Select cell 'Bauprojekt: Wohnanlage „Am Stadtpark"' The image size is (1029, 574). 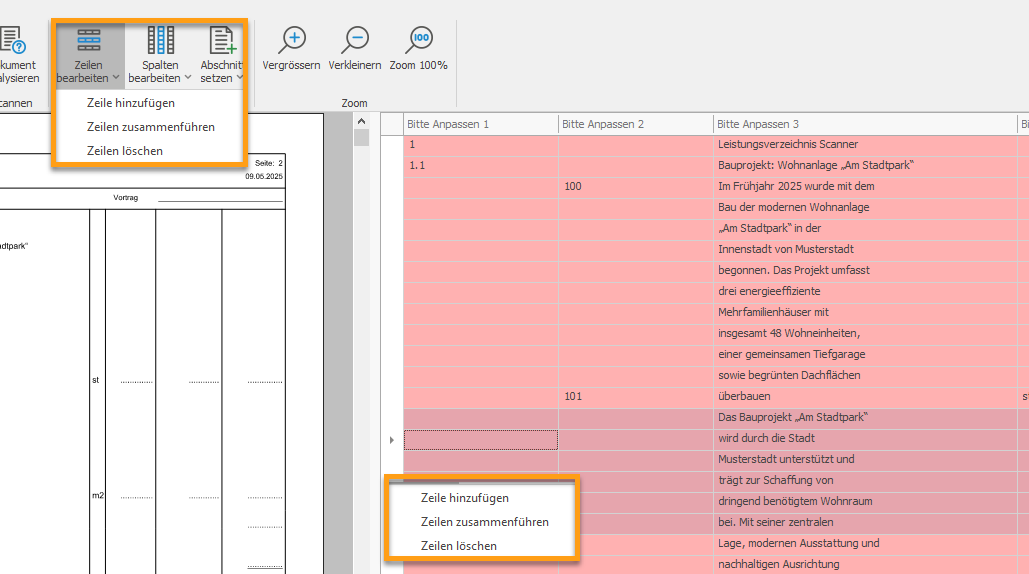pyautogui.click(x=865, y=165)
